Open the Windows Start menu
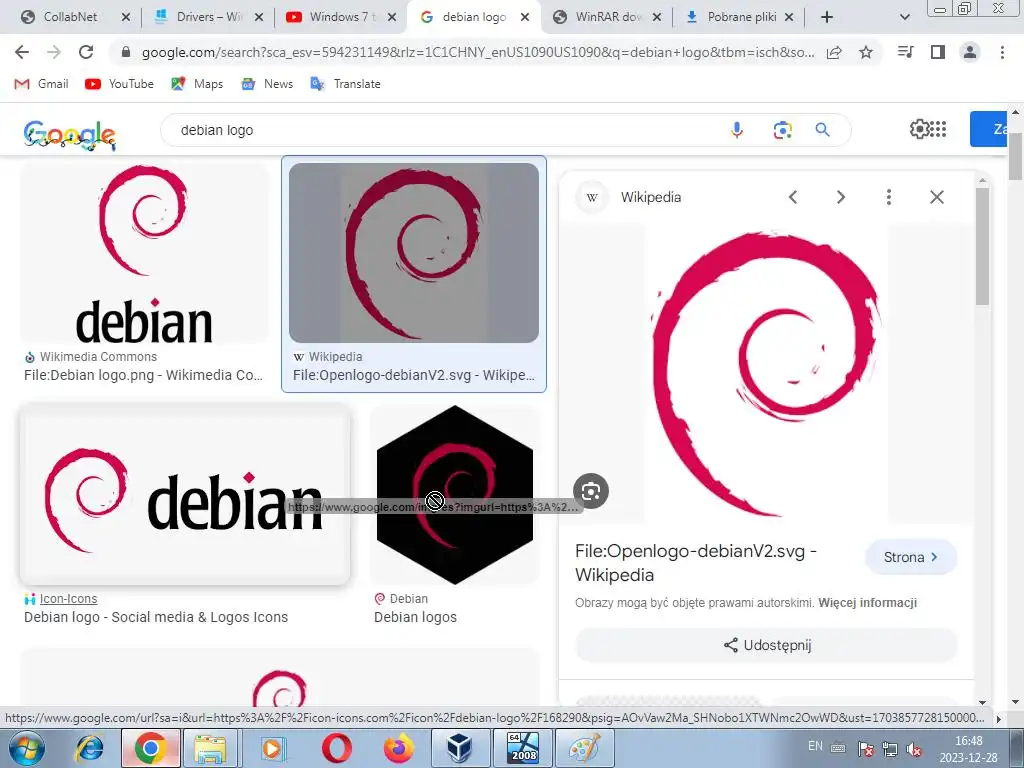The image size is (1024, 768). pos(27,748)
